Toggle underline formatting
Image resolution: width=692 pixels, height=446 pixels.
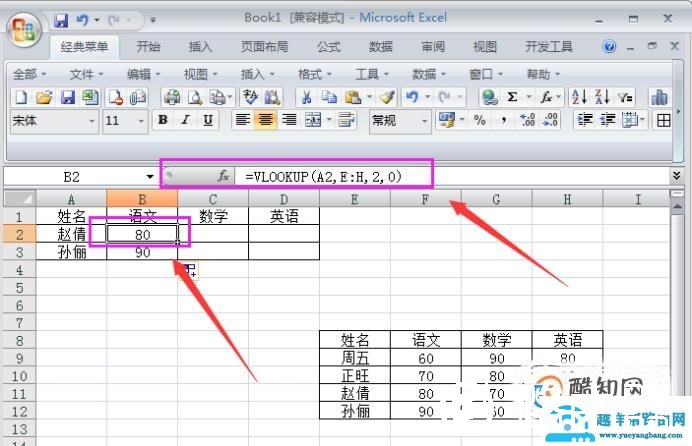[208, 120]
